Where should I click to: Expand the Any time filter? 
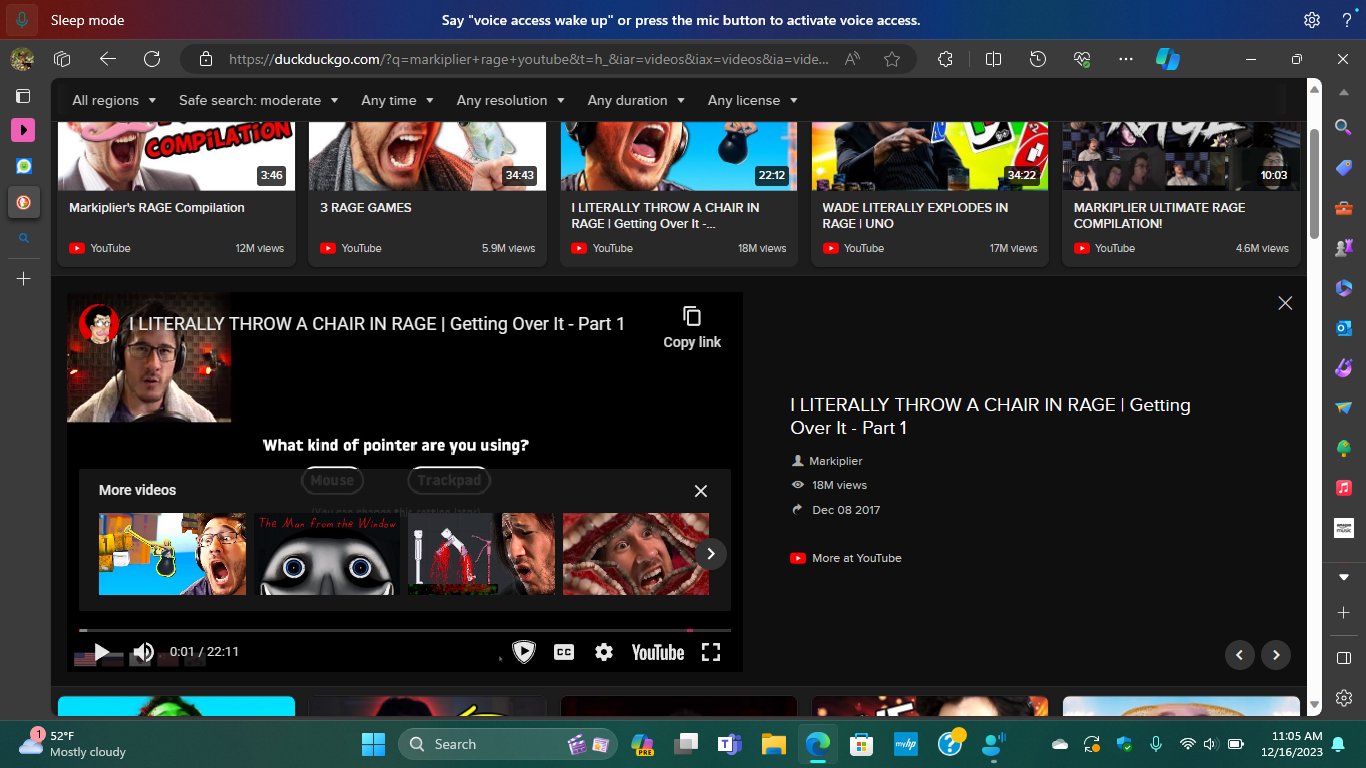pyautogui.click(x=398, y=100)
